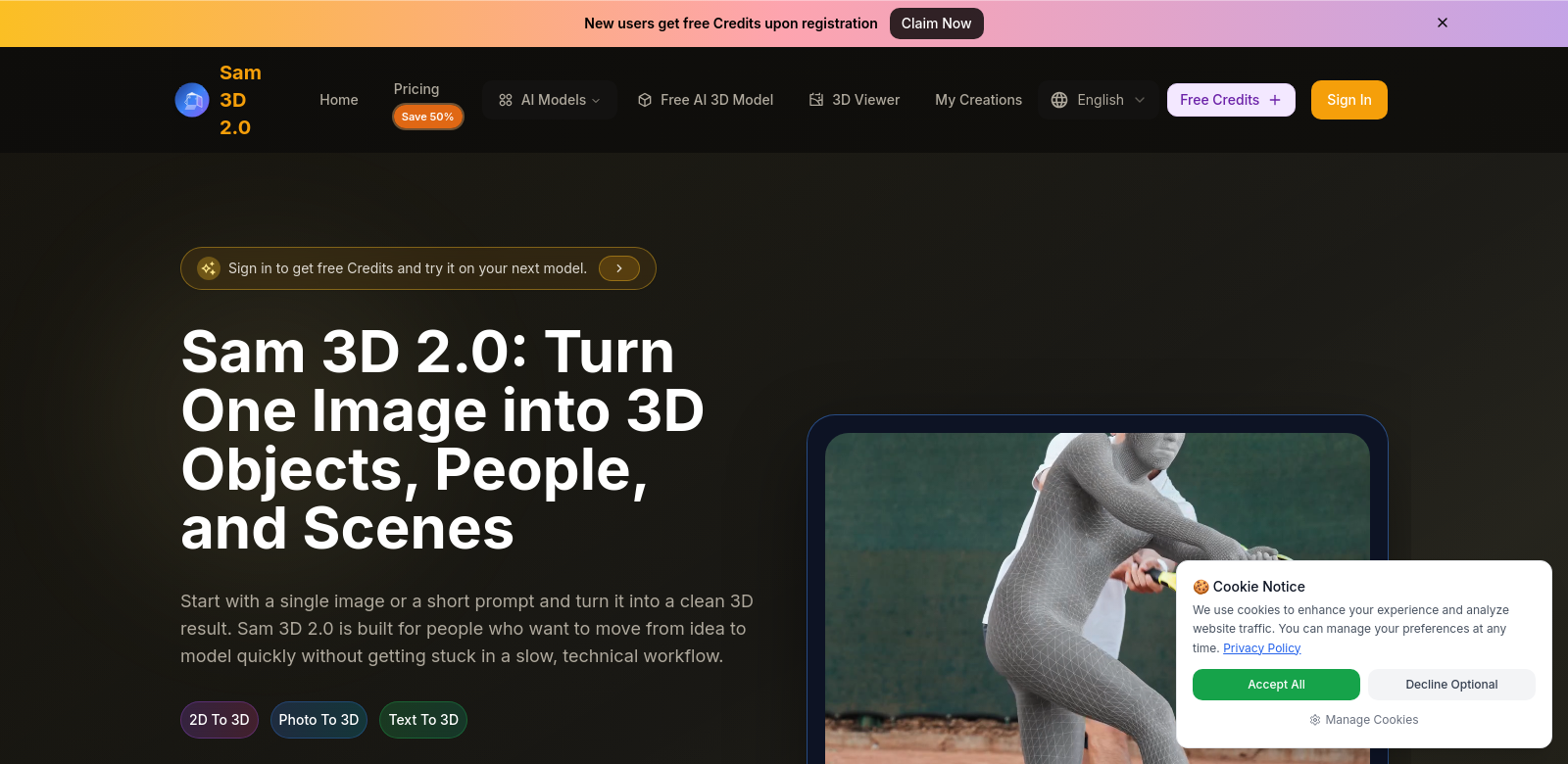This screenshot has width=1568, height=764.
Task: Click the cube icon beside Free AI 3D Model
Action: coord(645,100)
